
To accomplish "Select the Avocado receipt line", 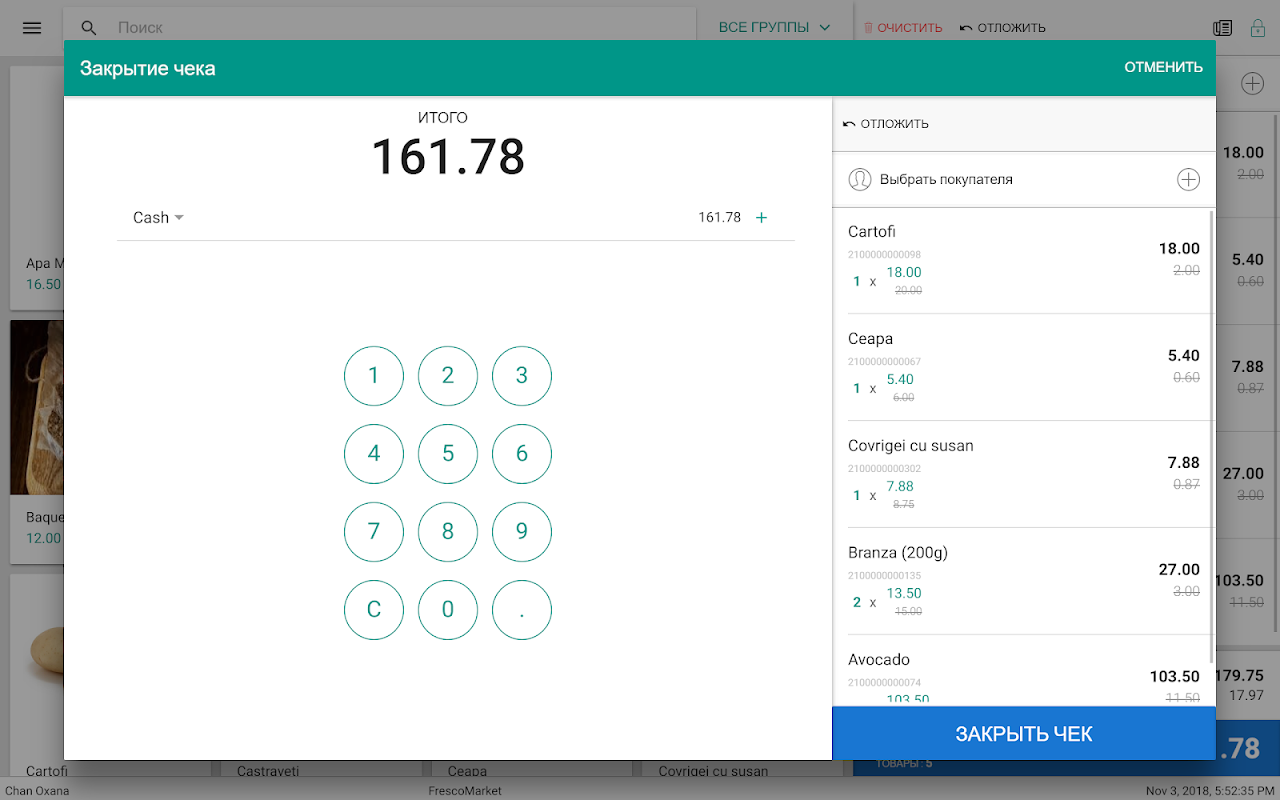I will point(1024,671).
